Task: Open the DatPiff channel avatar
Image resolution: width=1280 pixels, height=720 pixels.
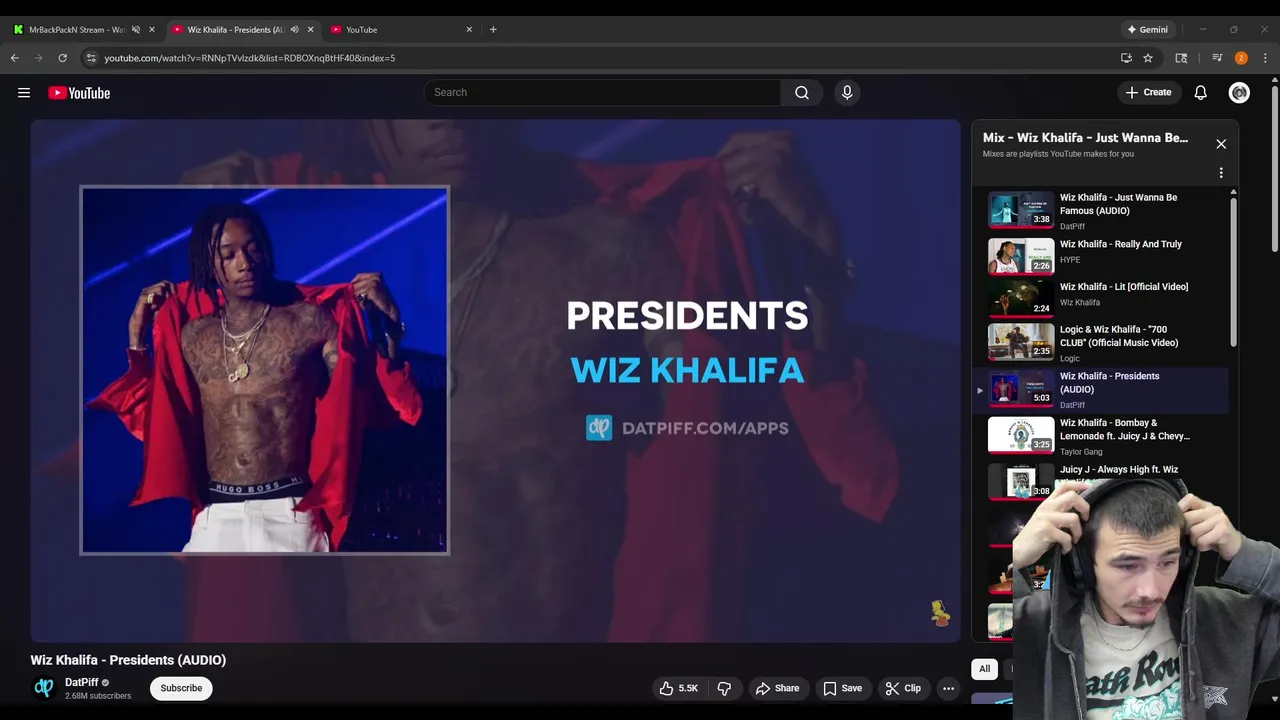Action: [43, 688]
